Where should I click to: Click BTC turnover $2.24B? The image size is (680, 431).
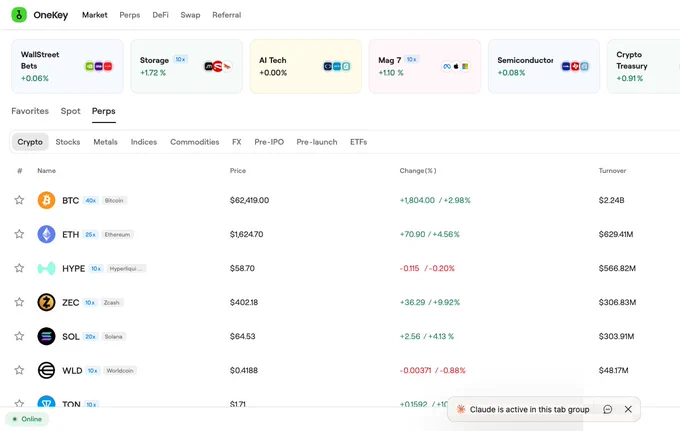(x=611, y=200)
